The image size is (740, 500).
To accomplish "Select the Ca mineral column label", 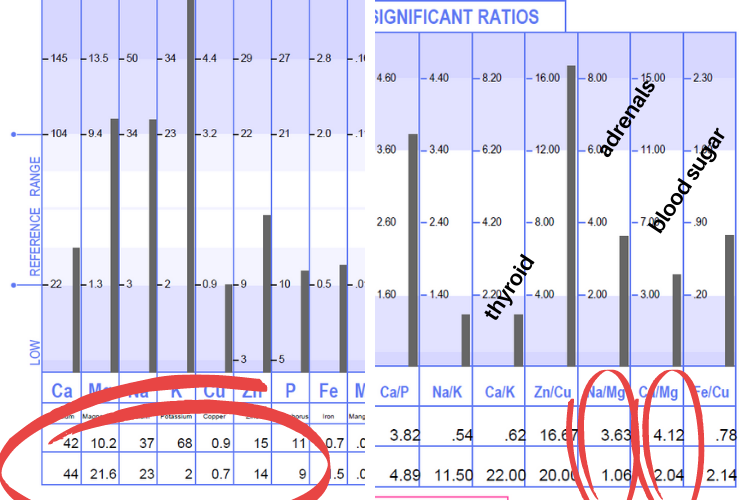I will coord(61,389).
